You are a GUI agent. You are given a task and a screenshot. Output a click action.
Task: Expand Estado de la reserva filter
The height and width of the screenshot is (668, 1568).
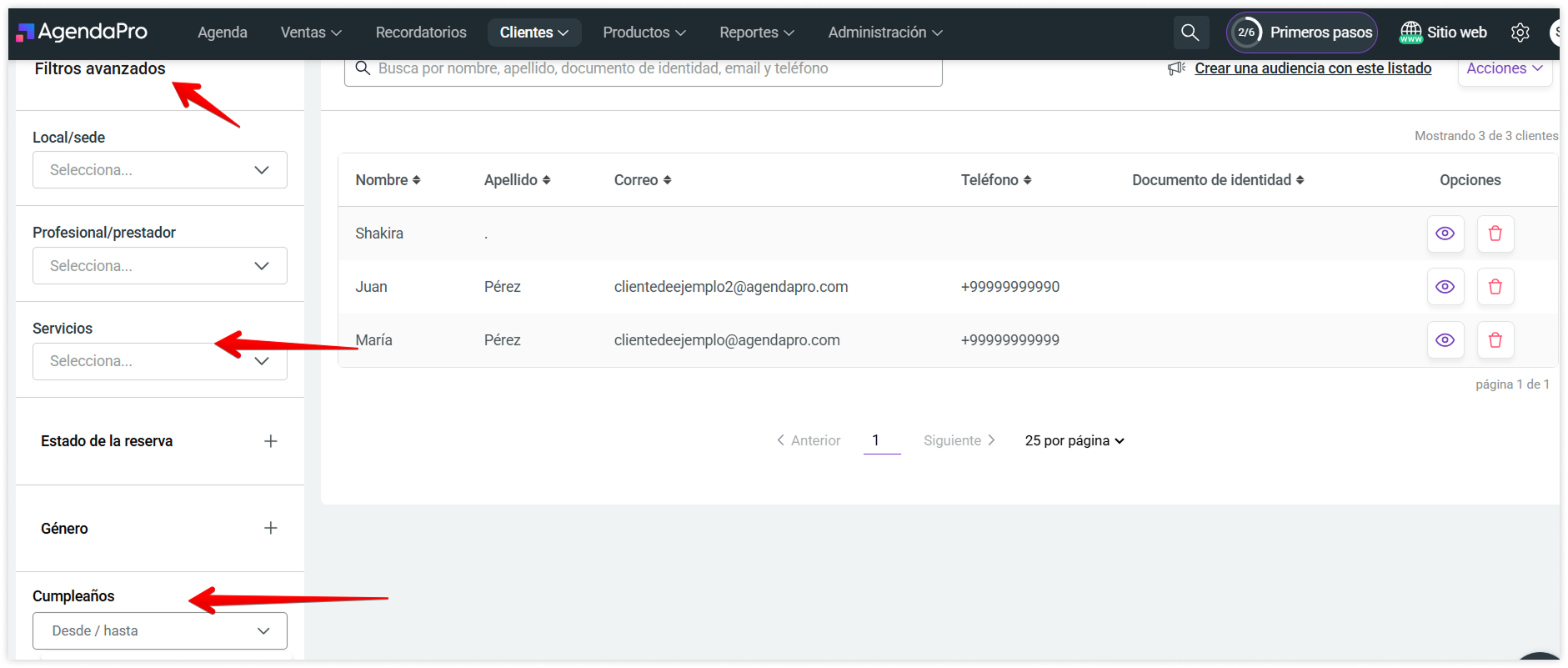pos(270,441)
